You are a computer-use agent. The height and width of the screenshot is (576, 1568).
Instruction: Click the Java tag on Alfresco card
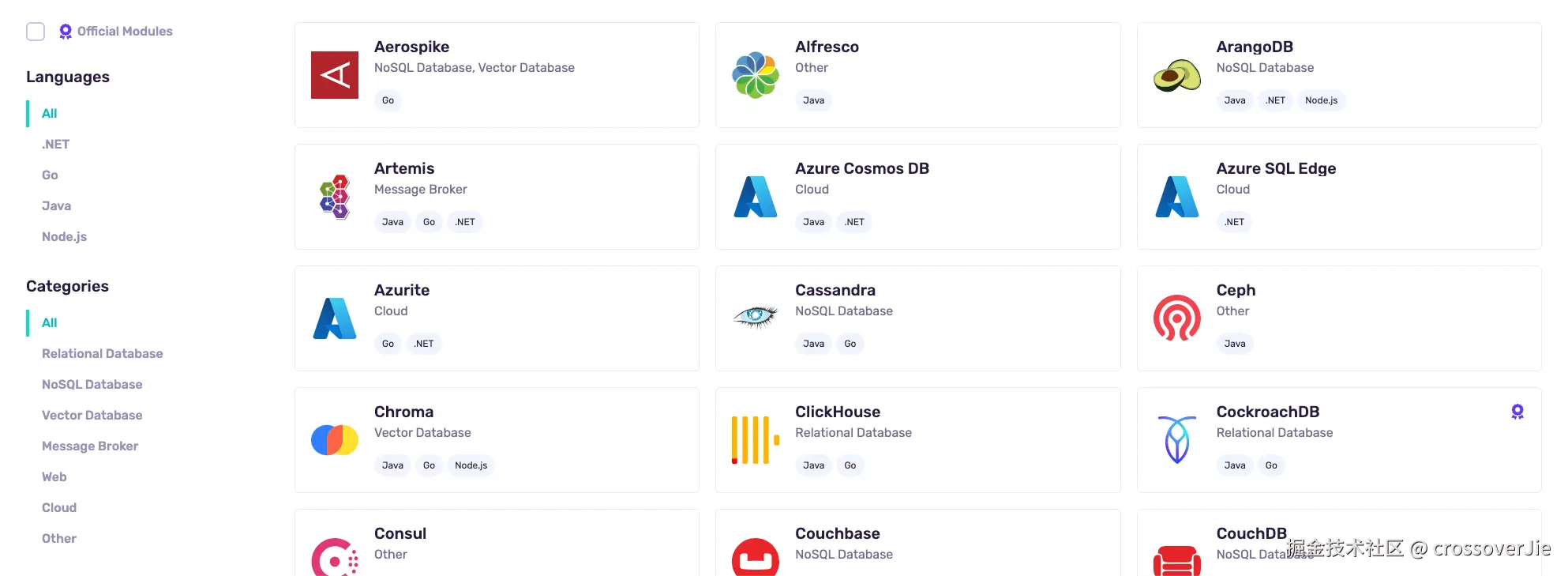[x=813, y=100]
